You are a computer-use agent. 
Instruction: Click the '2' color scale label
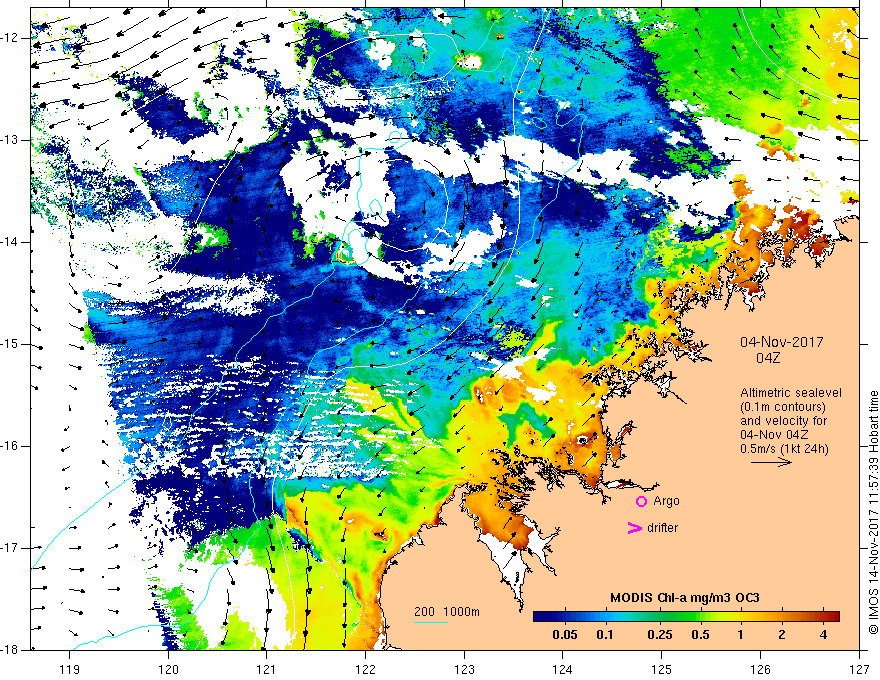click(782, 635)
